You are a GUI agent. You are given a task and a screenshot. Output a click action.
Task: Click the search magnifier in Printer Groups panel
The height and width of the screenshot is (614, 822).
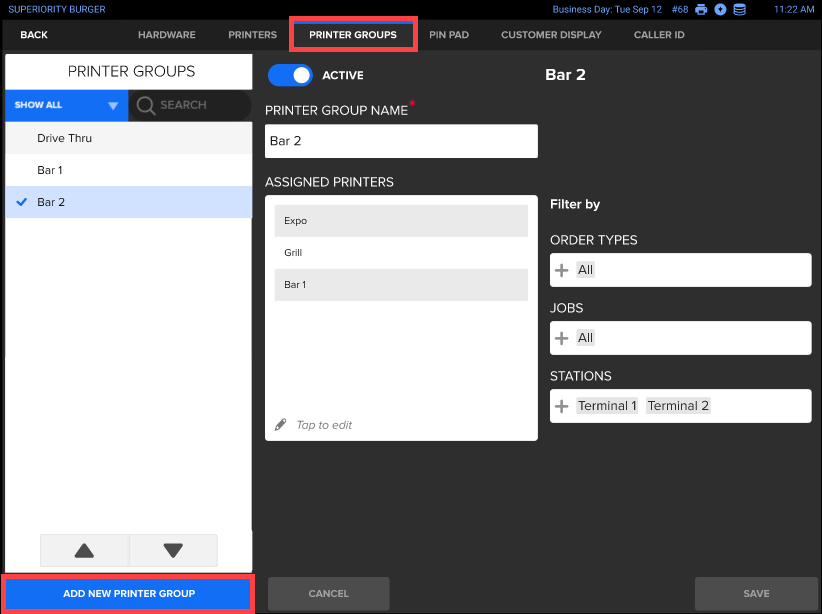tap(145, 105)
